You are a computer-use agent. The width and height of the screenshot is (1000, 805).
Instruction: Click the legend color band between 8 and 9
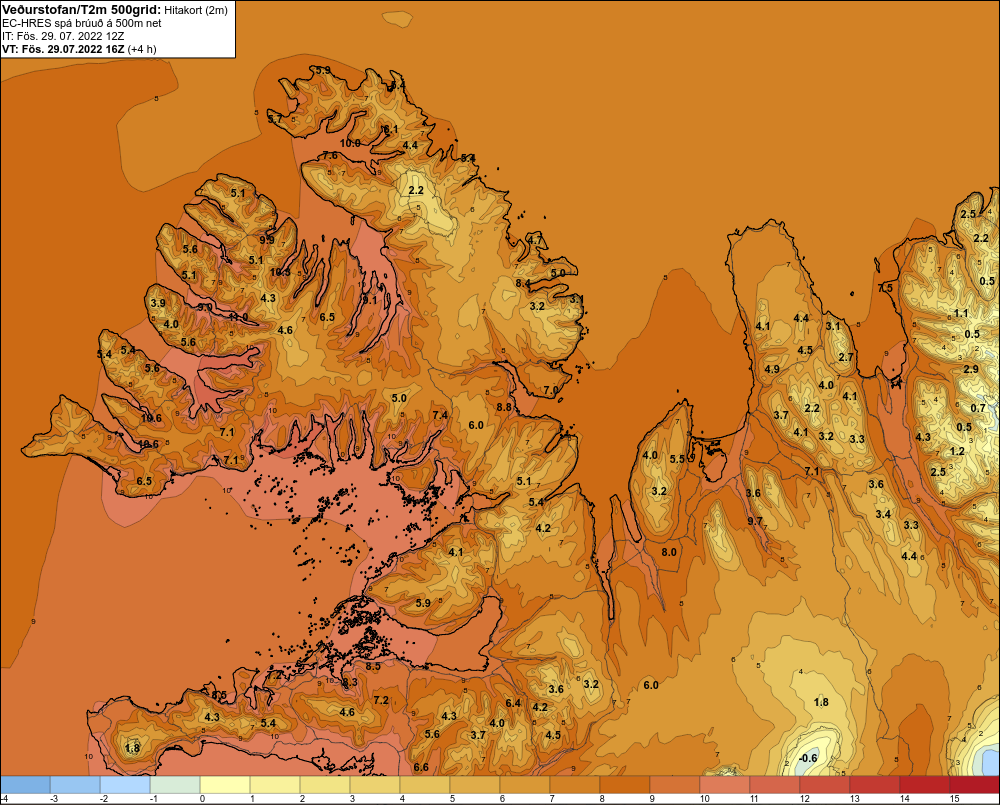tap(626, 784)
